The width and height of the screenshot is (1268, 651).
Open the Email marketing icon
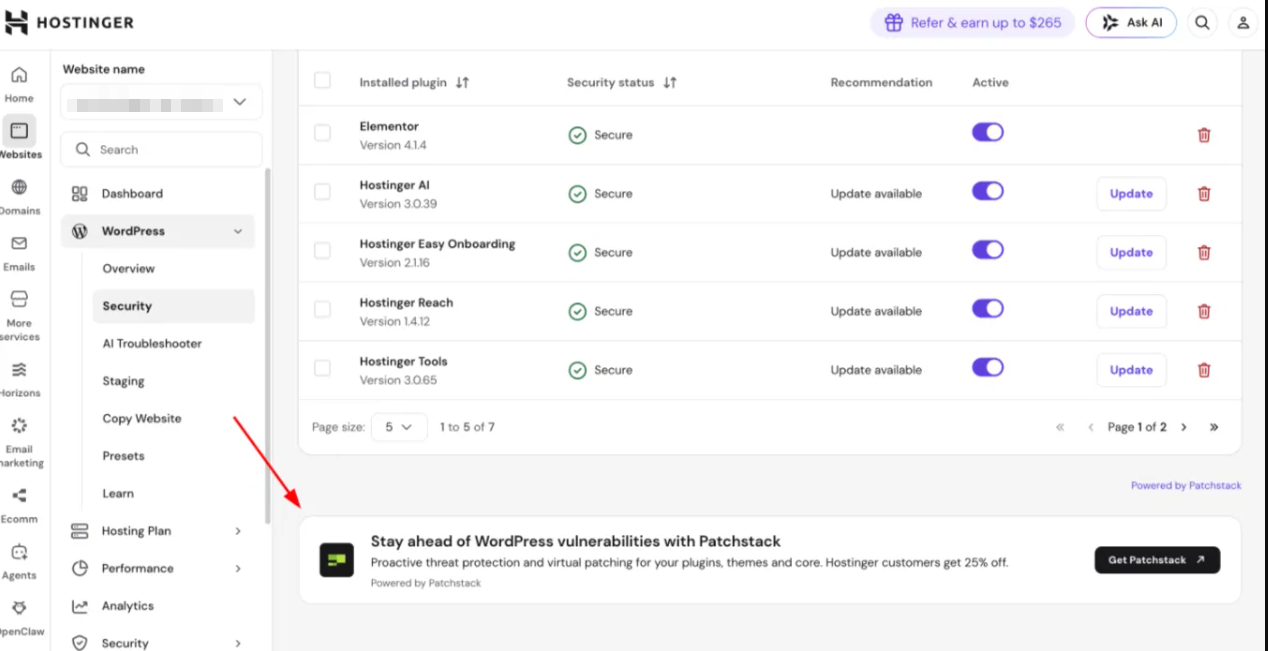(x=19, y=426)
